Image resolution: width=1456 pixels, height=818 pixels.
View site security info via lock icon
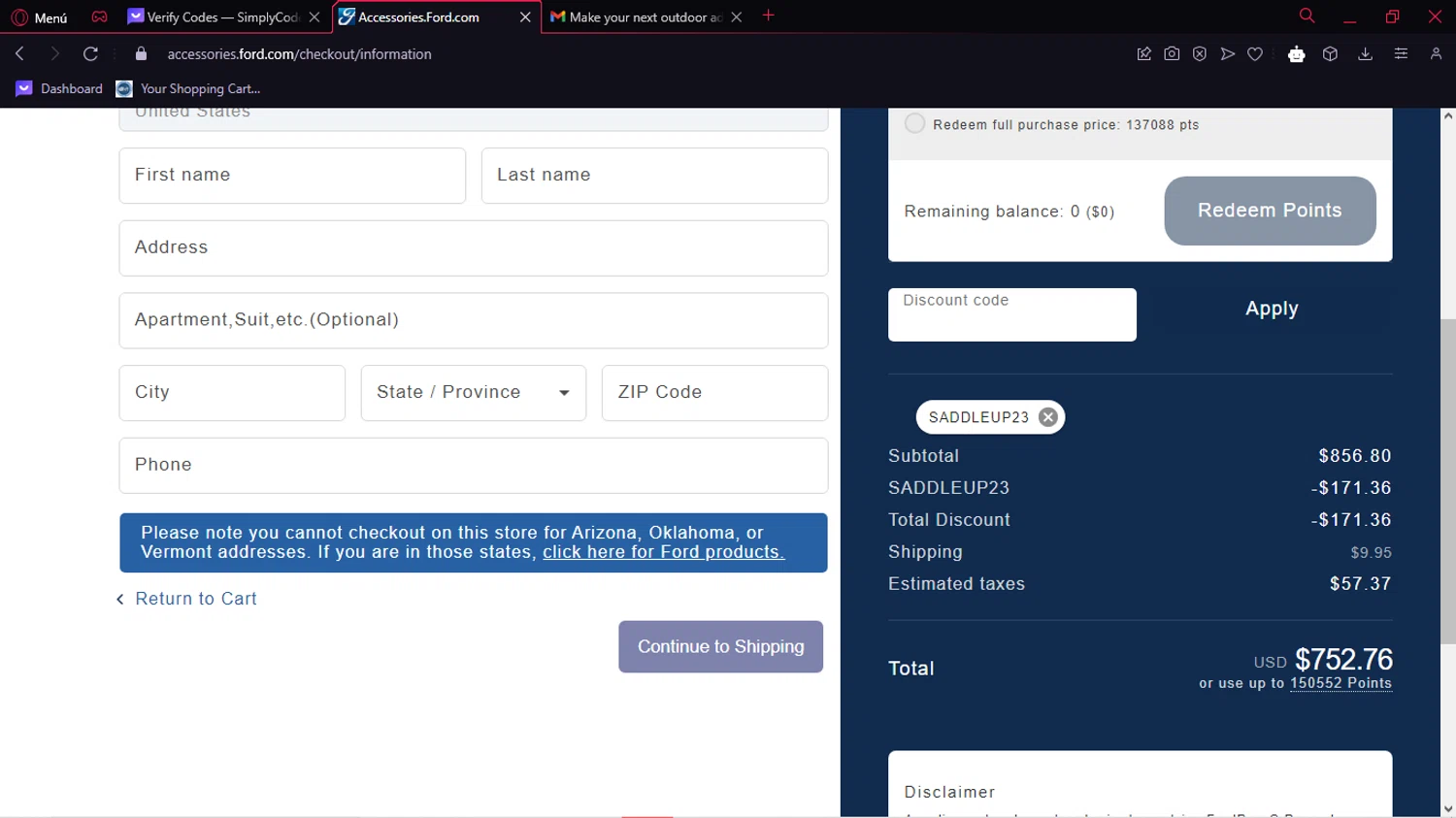pyautogui.click(x=141, y=53)
